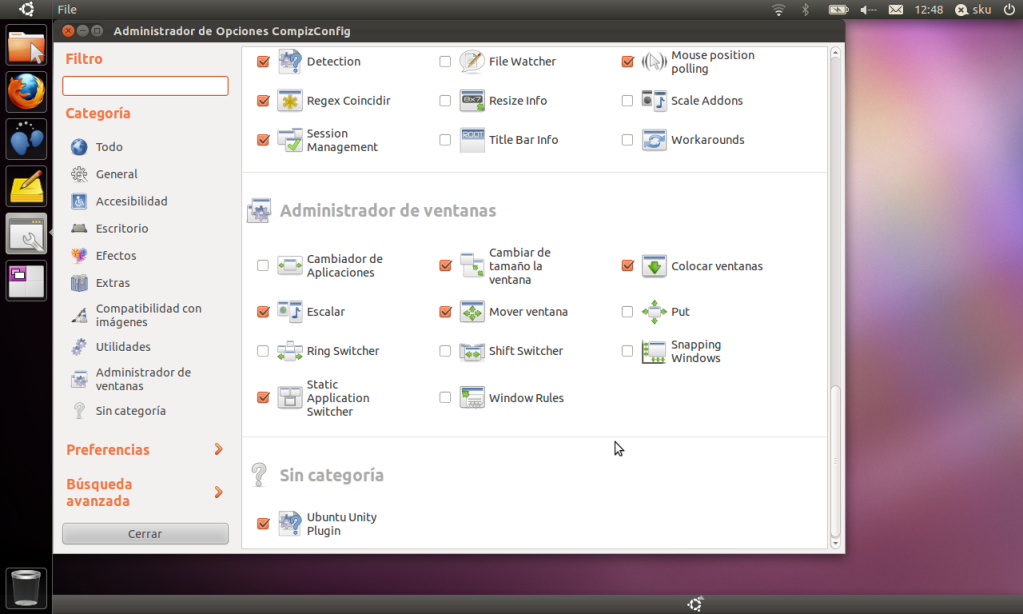
Task: Open the Colocar ventanas plugin icon
Action: click(x=654, y=266)
